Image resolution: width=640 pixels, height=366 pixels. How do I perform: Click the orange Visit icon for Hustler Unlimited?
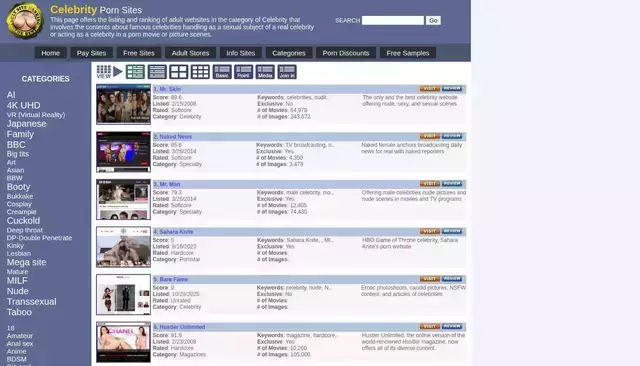tap(430, 326)
